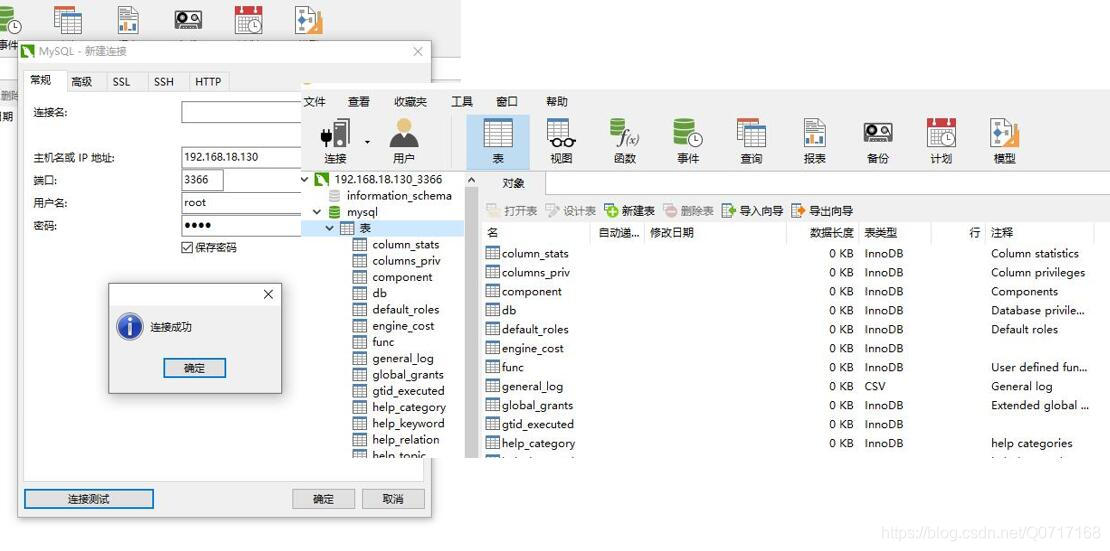Open the 函数 (Function) toolbar icon
Screen dimensions: 1110x551
[x=624, y=142]
